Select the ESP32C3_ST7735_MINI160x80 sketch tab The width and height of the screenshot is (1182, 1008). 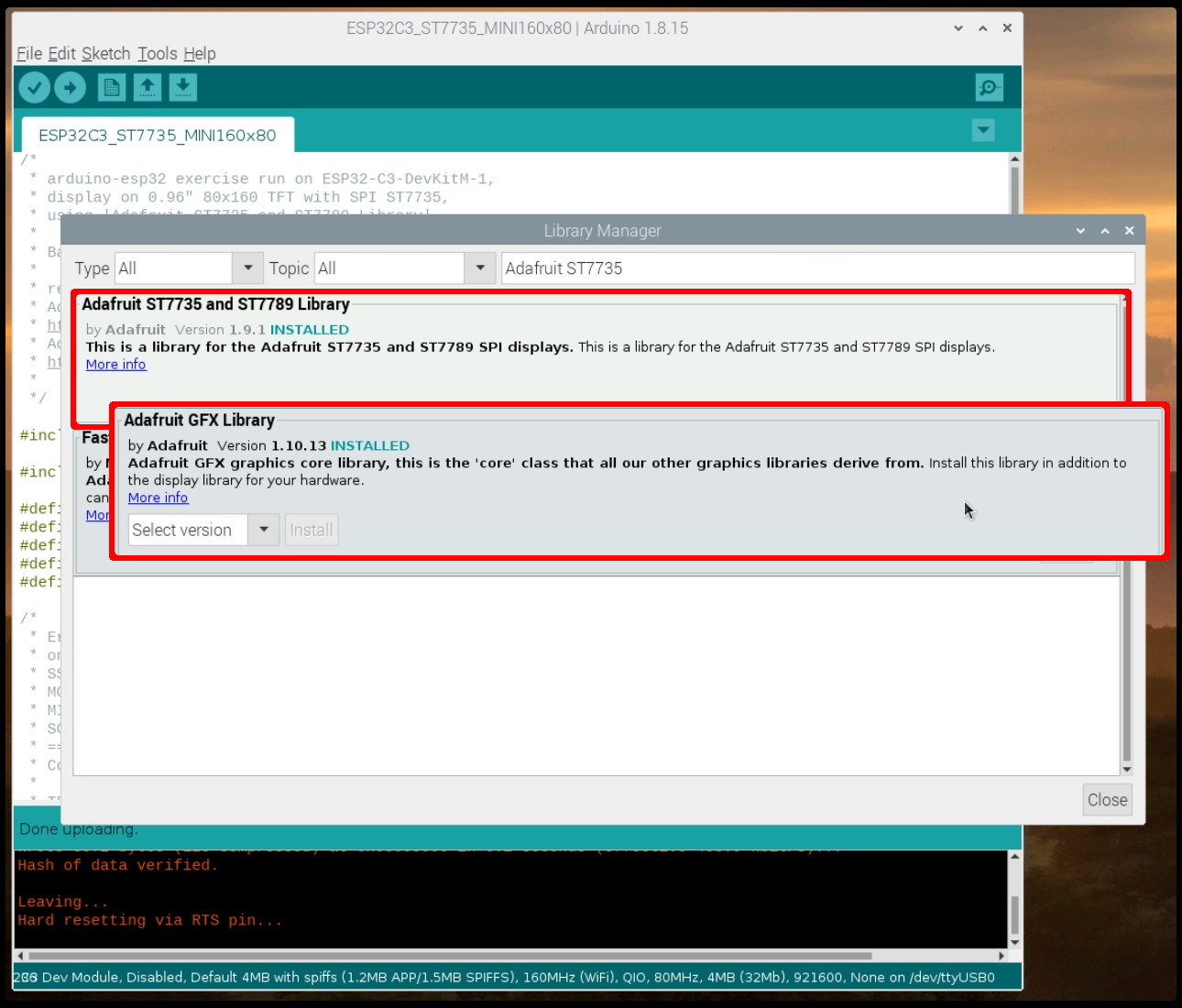(x=158, y=135)
